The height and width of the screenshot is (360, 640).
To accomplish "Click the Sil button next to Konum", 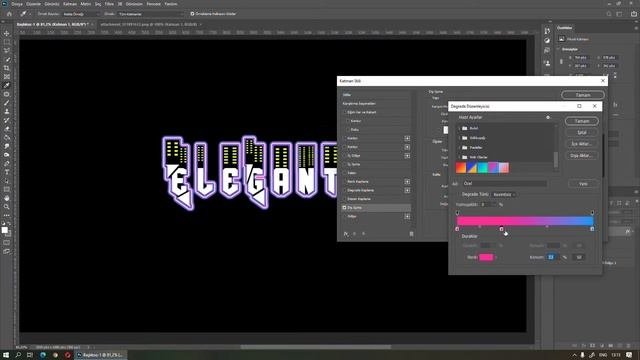I will point(579,258).
